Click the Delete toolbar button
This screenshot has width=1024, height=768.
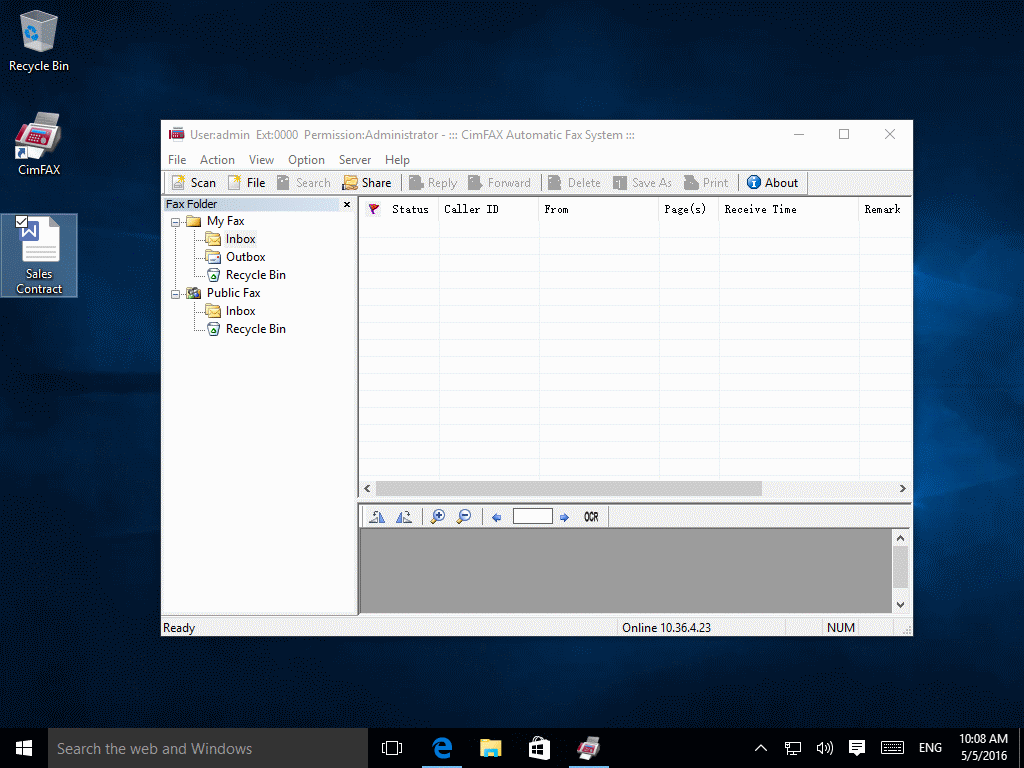click(574, 183)
